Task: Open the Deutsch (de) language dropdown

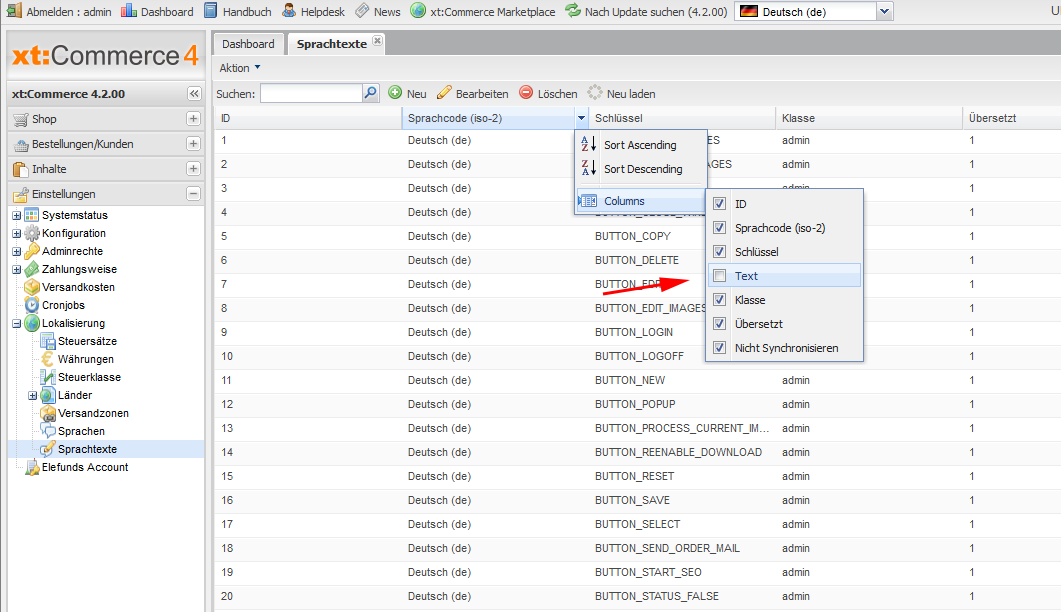Action: [884, 12]
